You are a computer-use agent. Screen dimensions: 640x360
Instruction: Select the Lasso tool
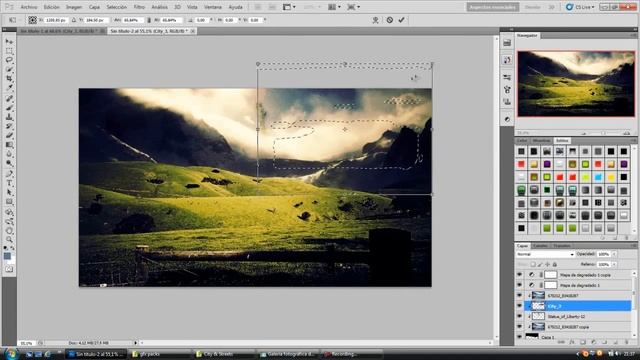[x=9, y=60]
